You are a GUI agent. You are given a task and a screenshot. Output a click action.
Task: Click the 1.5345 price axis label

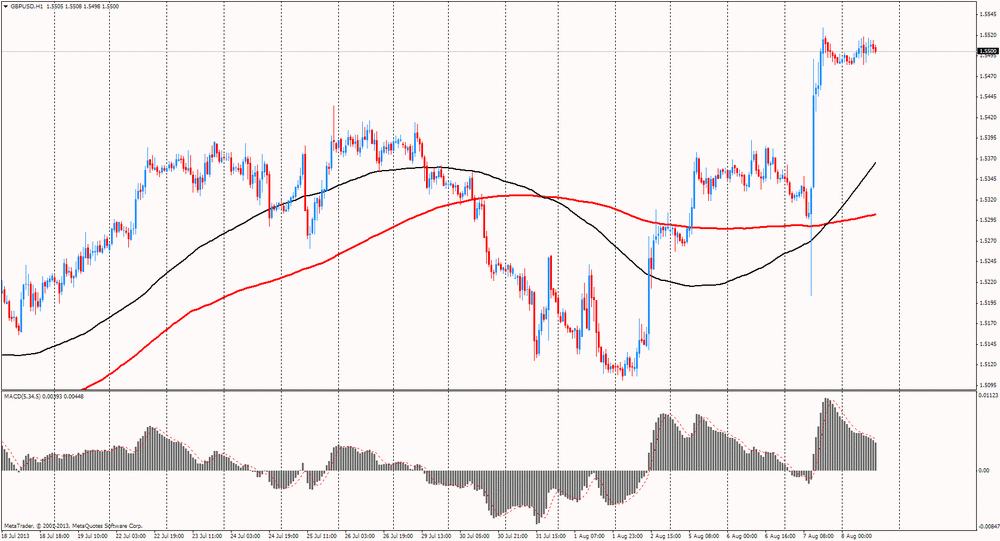(x=988, y=179)
